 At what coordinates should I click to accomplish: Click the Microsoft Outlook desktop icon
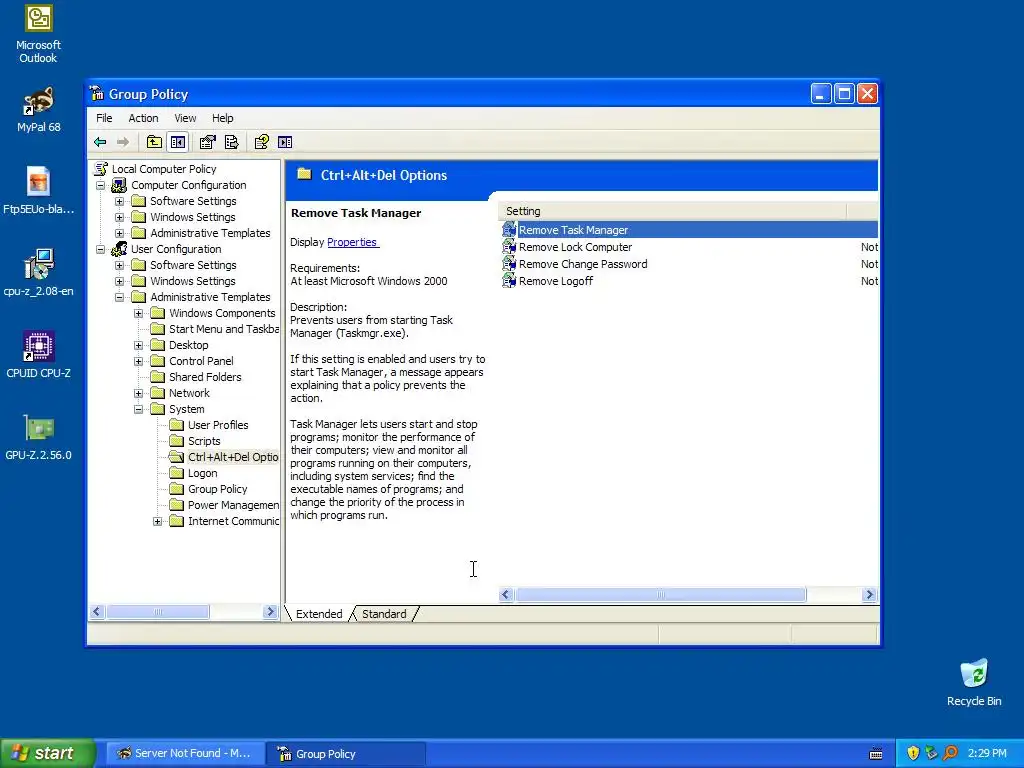click(x=39, y=34)
